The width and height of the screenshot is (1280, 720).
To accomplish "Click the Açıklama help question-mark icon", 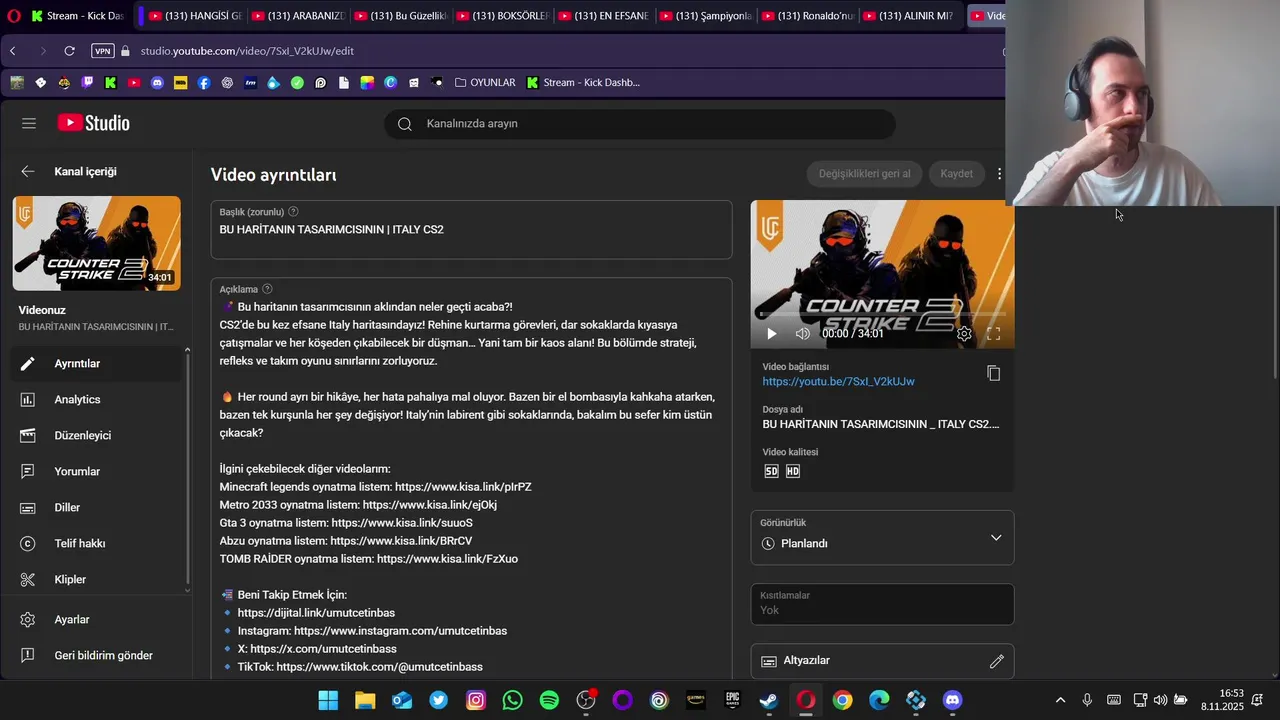I will 267,289.
